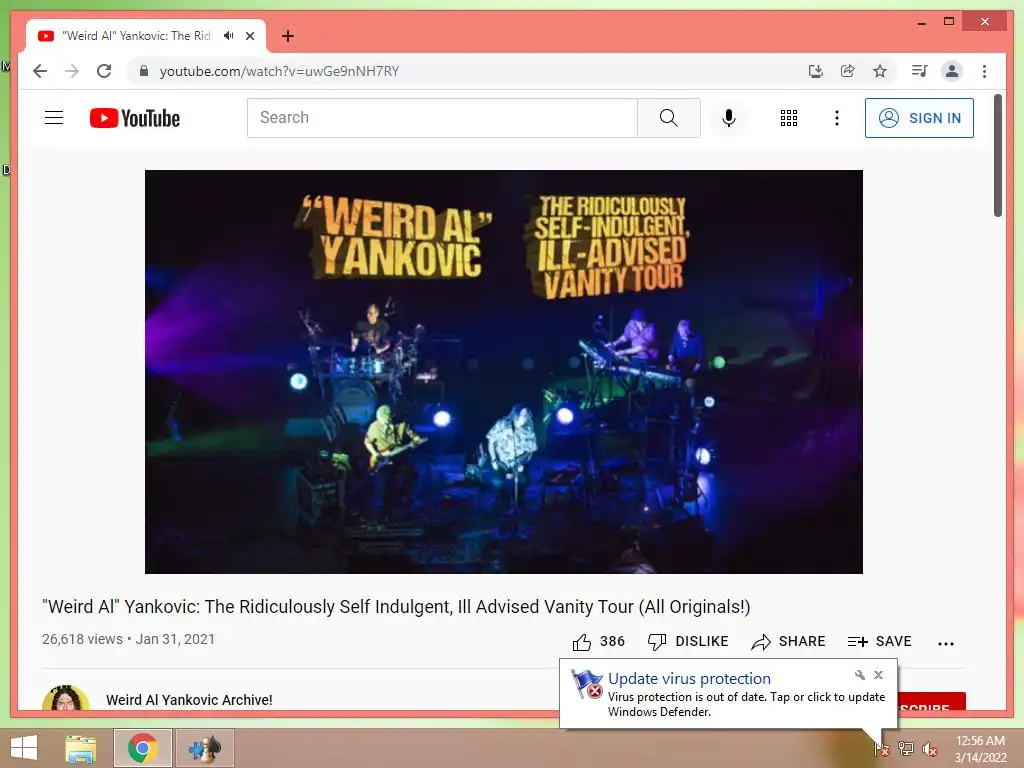The width and height of the screenshot is (1024, 768).
Task: Click the Chrome taskbar icon
Action: (142, 748)
